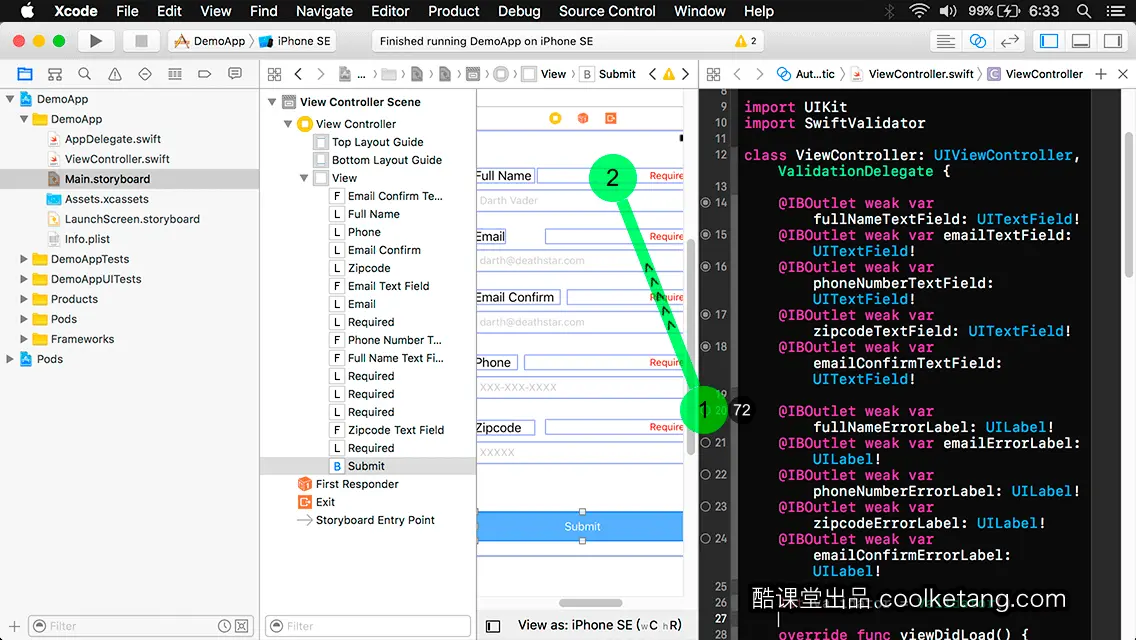Click the canvas horizontal scrollbar
The image size is (1136, 640).
click(x=590, y=603)
